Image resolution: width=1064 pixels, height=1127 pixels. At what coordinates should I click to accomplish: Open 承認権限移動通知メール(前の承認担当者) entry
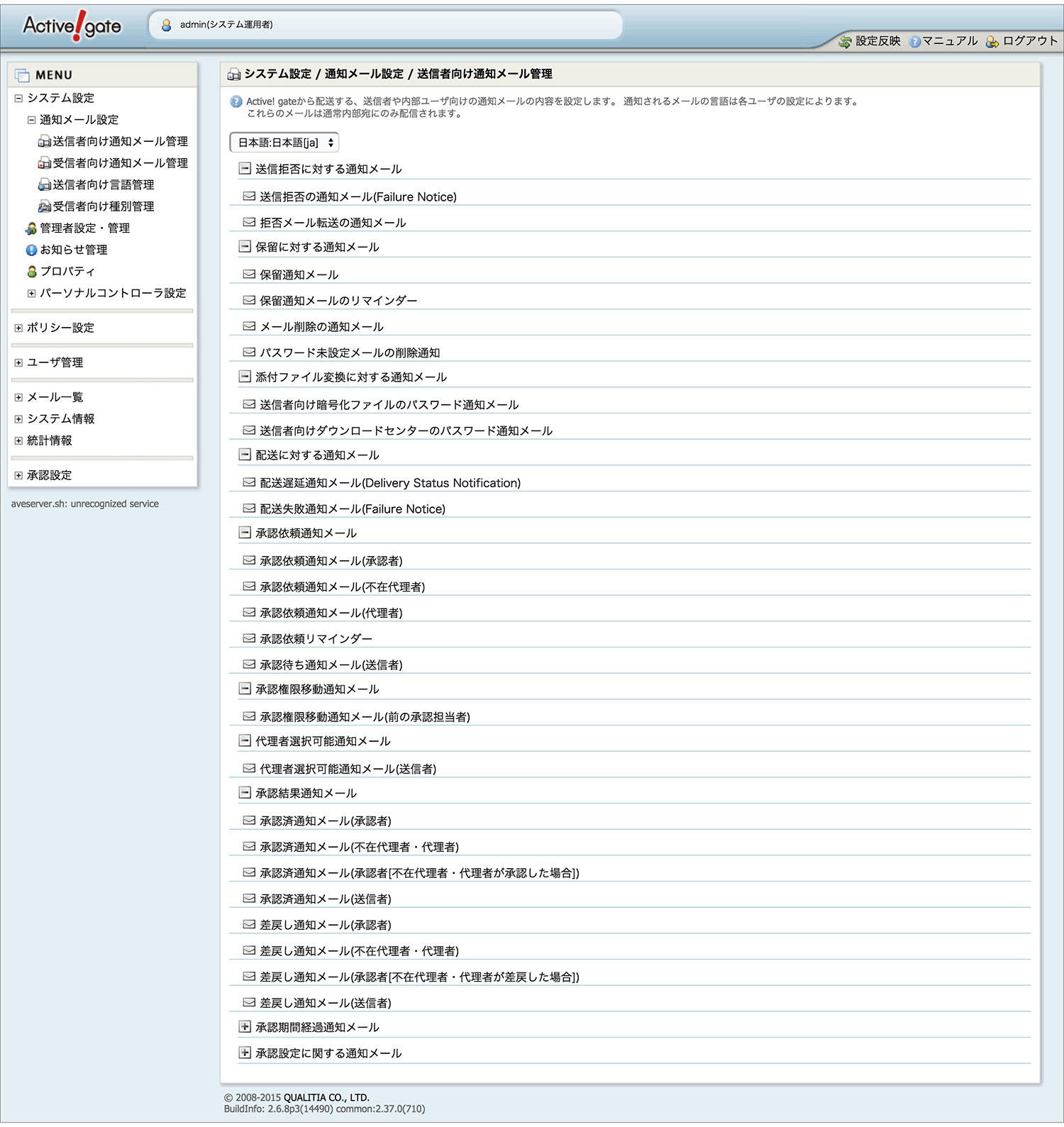pyautogui.click(x=365, y=717)
